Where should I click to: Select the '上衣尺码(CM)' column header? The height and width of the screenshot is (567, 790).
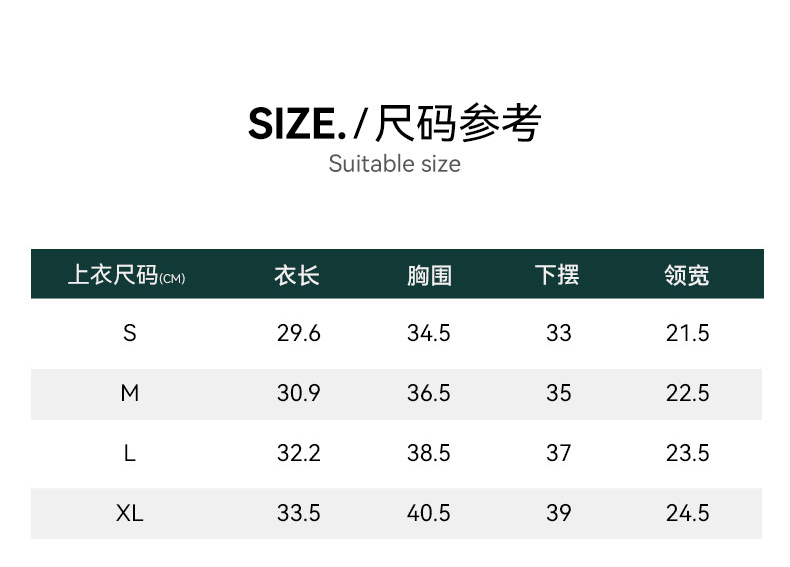pyautogui.click(x=126, y=275)
